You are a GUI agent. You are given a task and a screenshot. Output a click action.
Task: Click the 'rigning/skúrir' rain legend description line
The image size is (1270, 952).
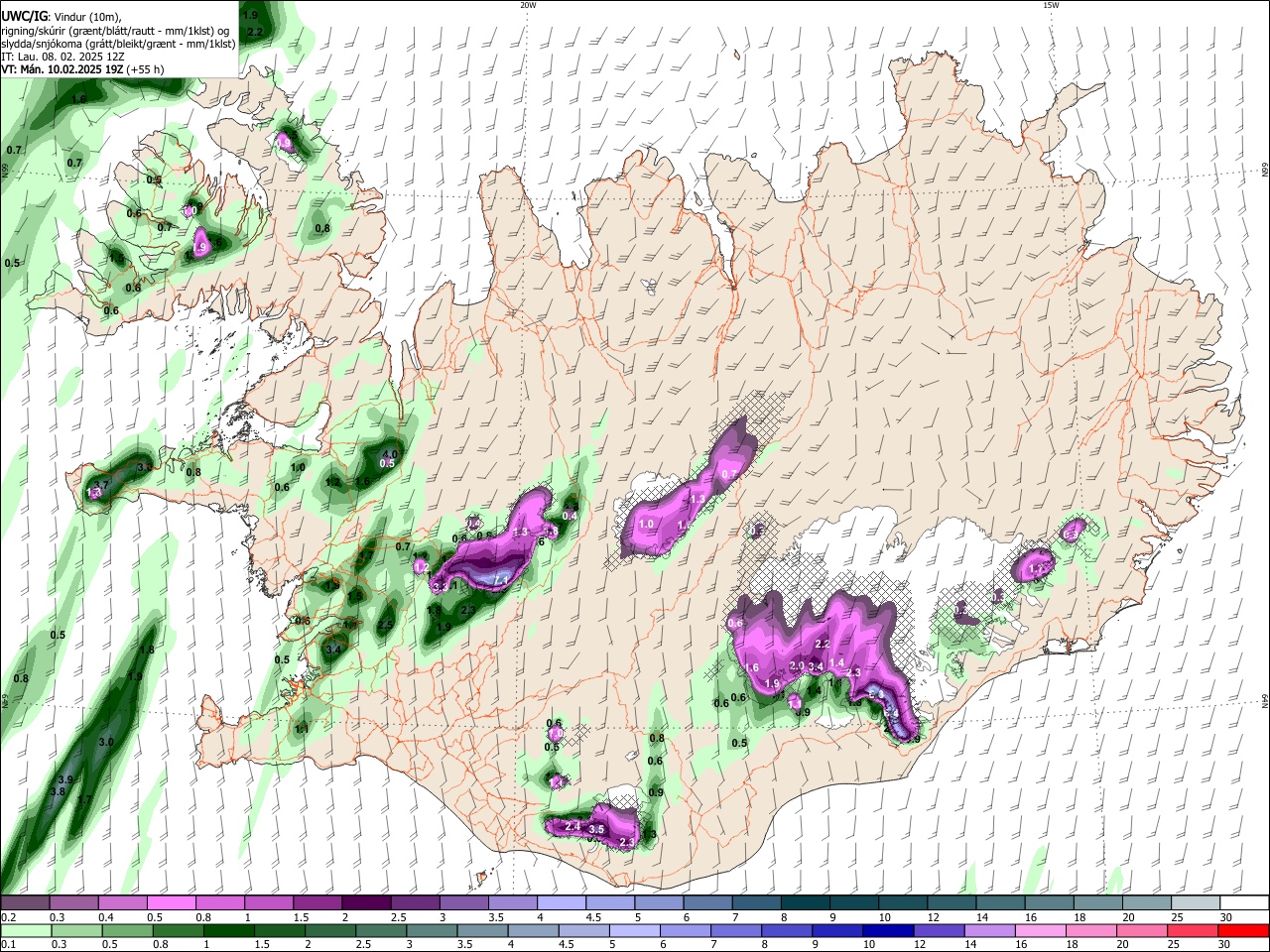click(114, 30)
